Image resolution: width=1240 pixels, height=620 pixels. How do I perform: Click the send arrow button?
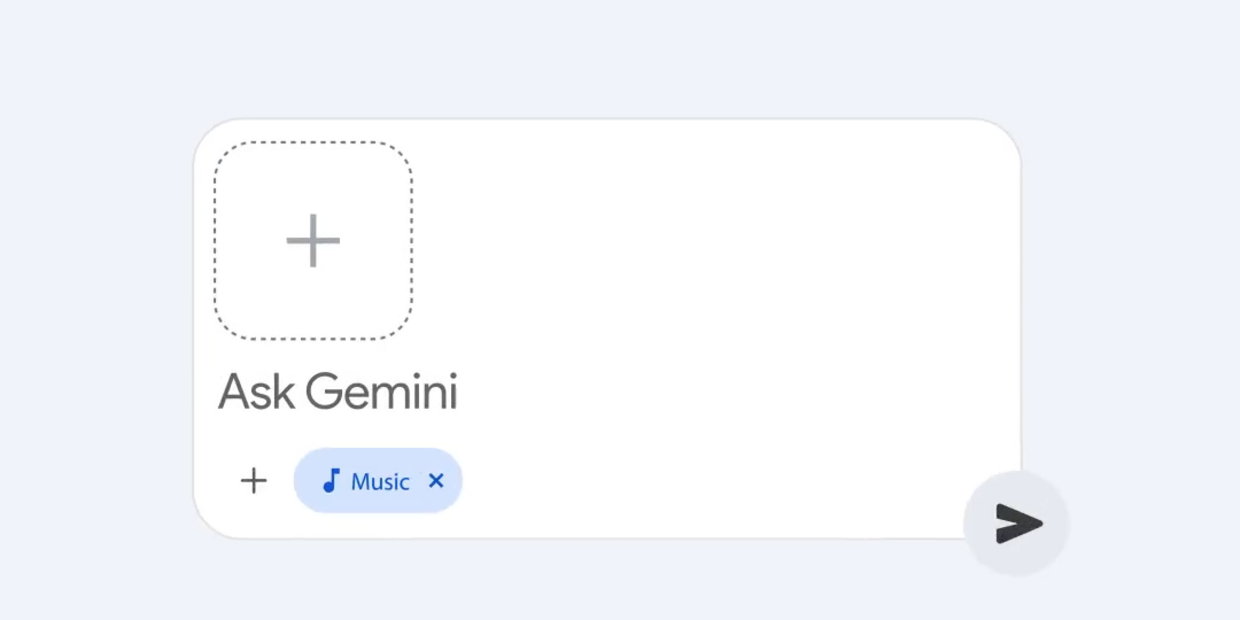(1017, 524)
